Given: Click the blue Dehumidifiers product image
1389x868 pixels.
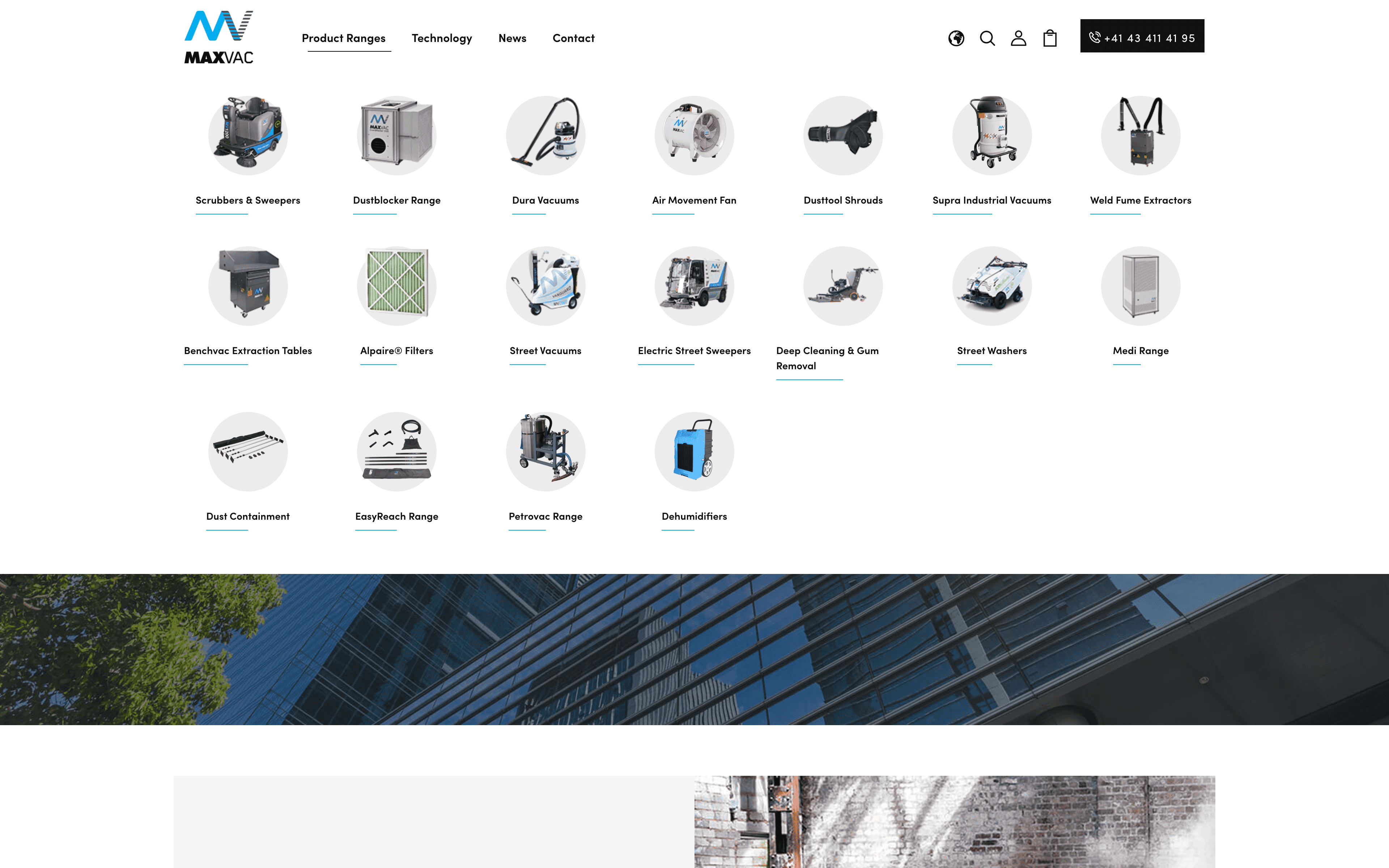Looking at the screenshot, I should 694,451.
